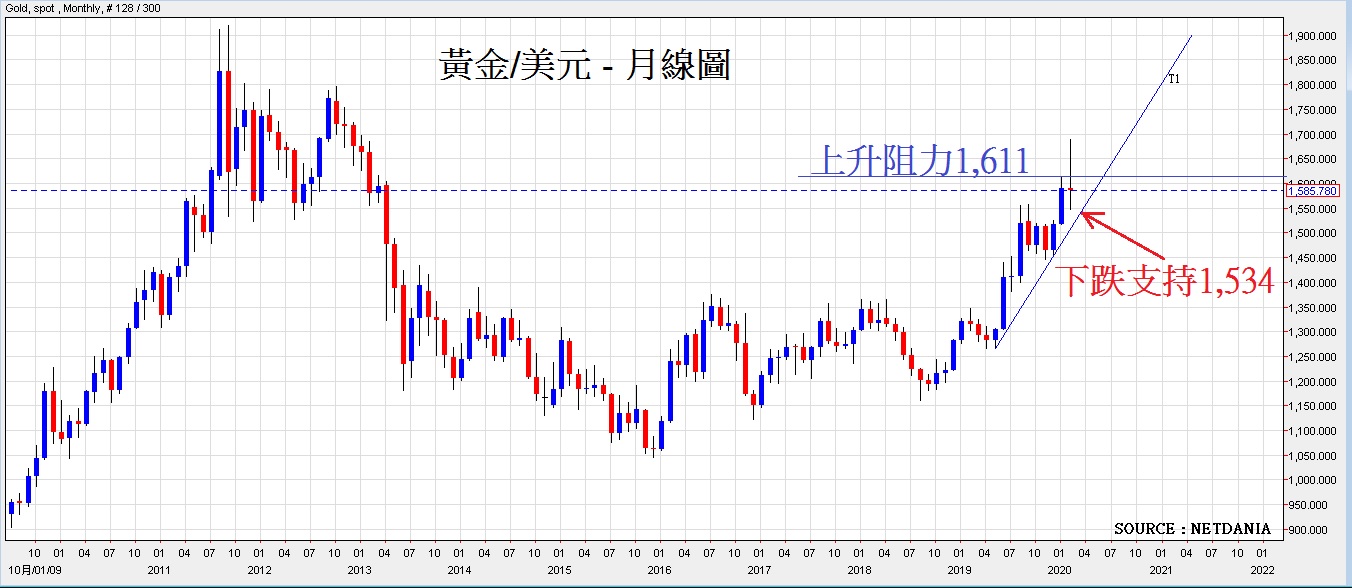Select 2019 on the time axis
The height and width of the screenshot is (588, 1352).
click(x=960, y=570)
